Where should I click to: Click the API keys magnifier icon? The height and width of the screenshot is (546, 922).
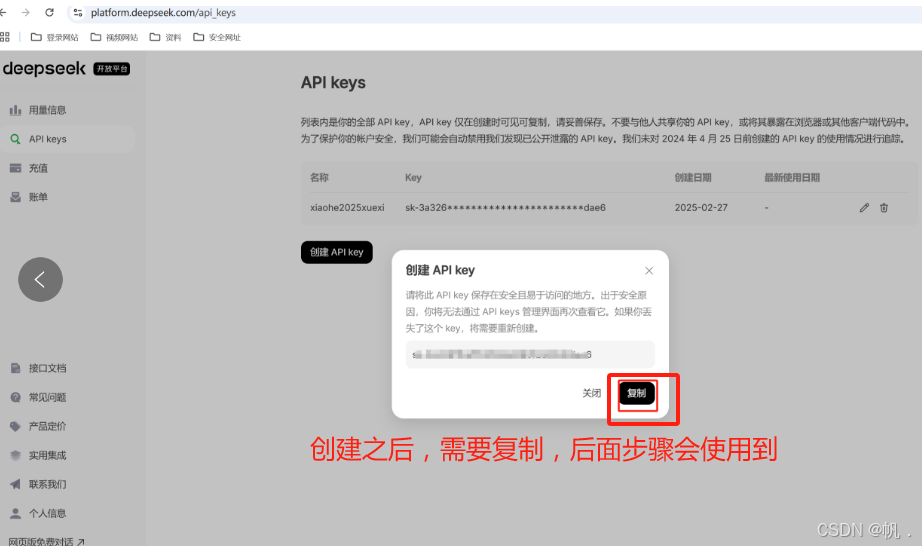point(15,139)
